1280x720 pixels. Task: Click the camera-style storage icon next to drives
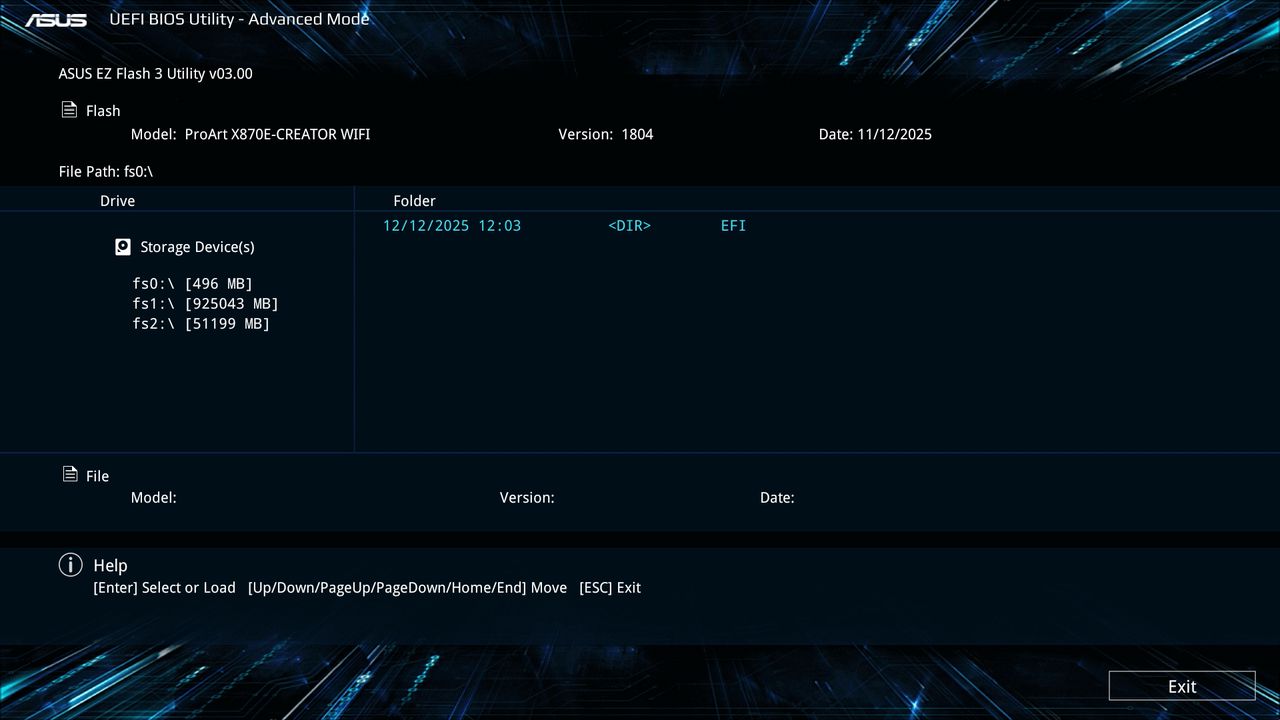click(x=122, y=246)
